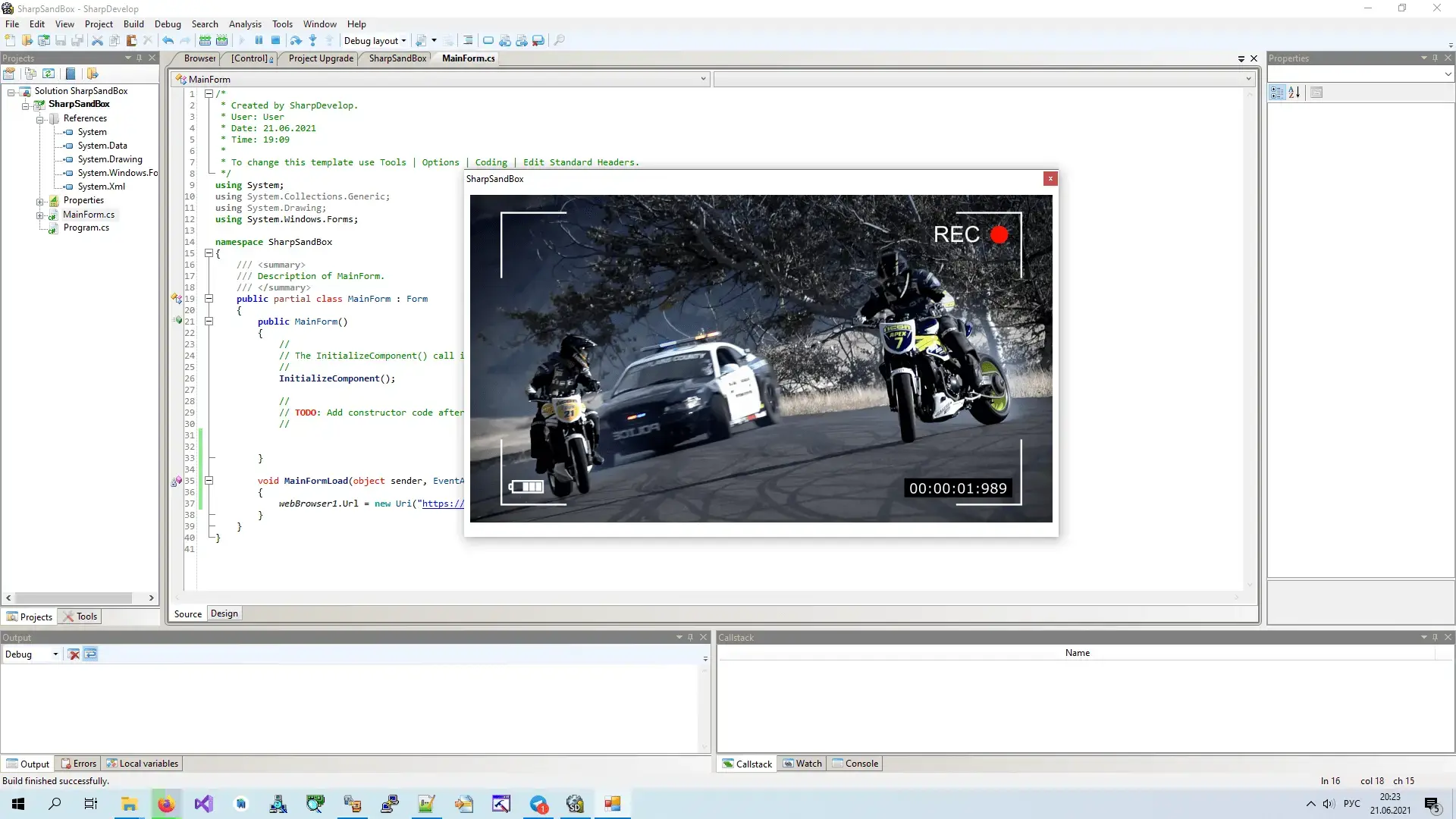Switch to the Project Upgrade tab
Image resolution: width=1456 pixels, height=819 pixels.
pos(321,58)
